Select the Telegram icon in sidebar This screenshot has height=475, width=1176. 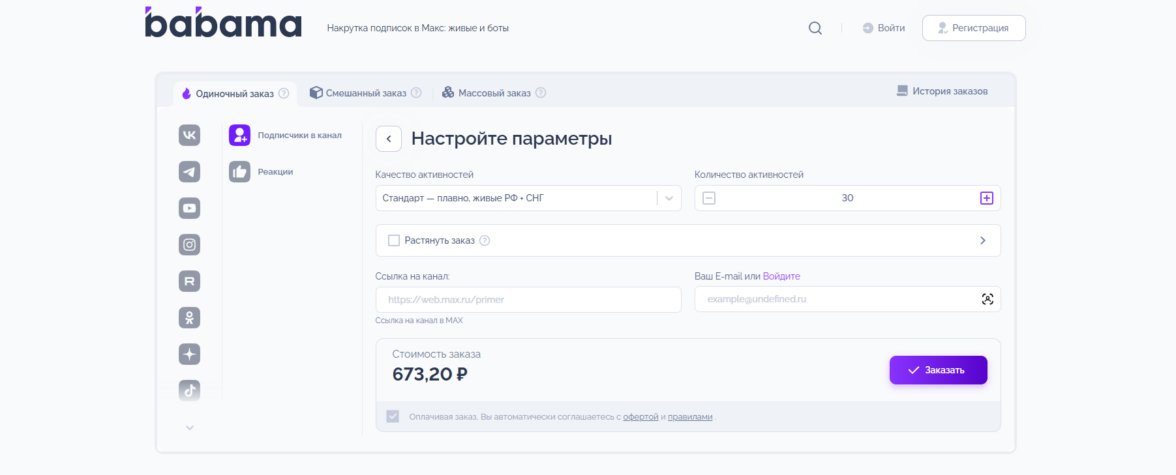click(189, 172)
